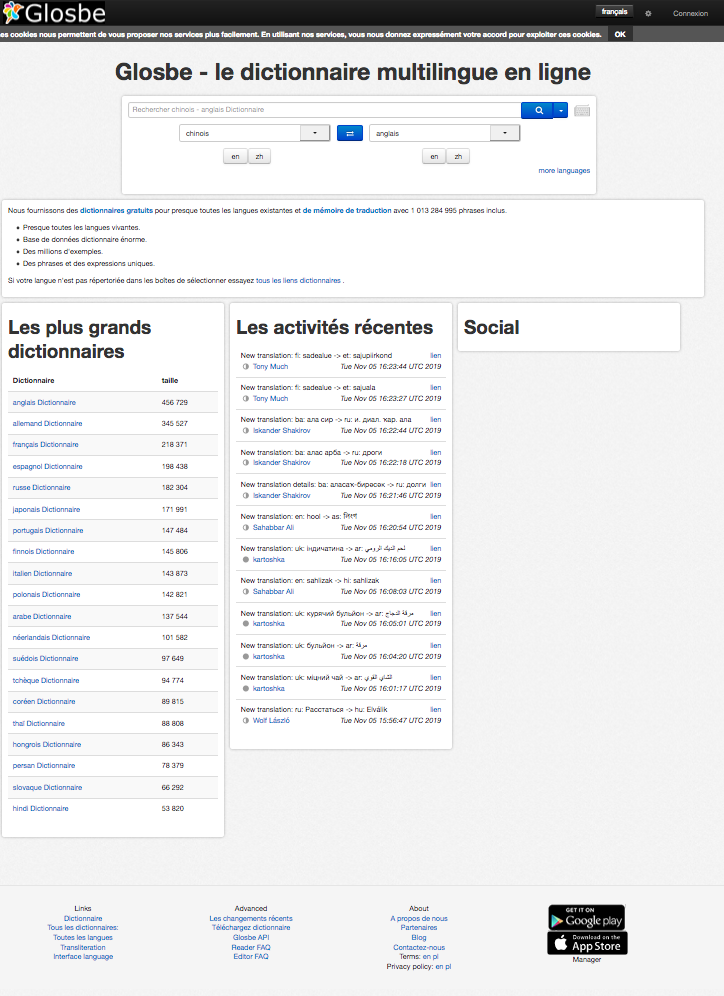Open lien for hool translation entry
Viewport: 724px width, 996px height.
(x=435, y=516)
